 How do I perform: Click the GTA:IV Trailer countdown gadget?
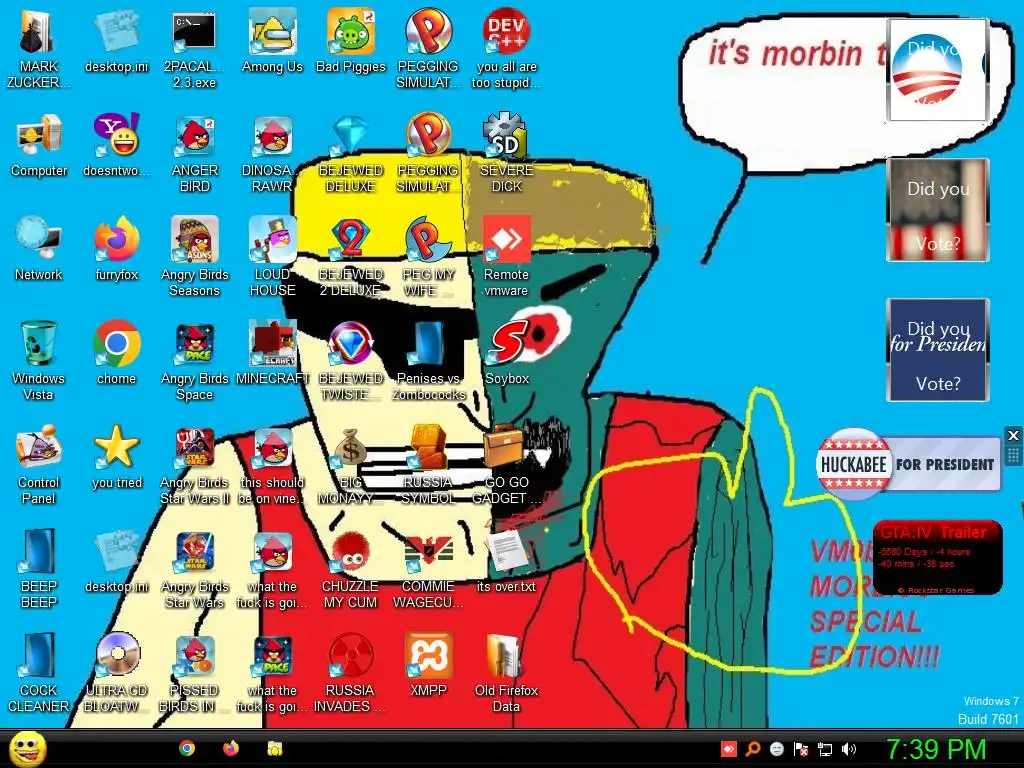(937, 557)
